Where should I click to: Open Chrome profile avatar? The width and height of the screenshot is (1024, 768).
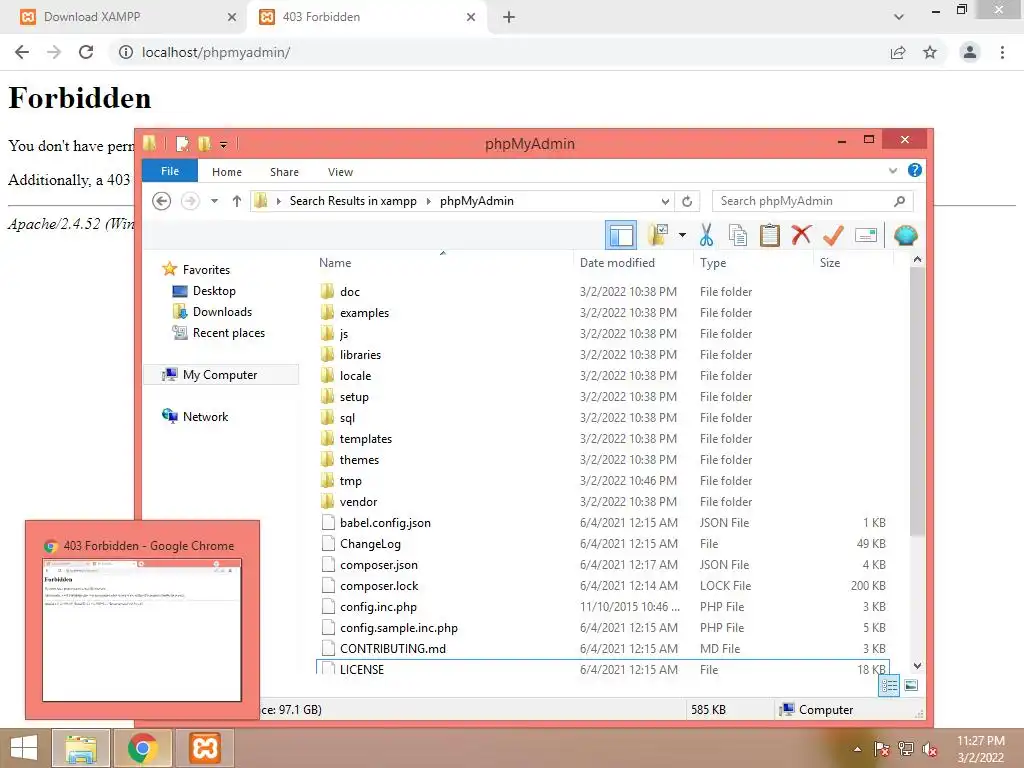pos(970,52)
